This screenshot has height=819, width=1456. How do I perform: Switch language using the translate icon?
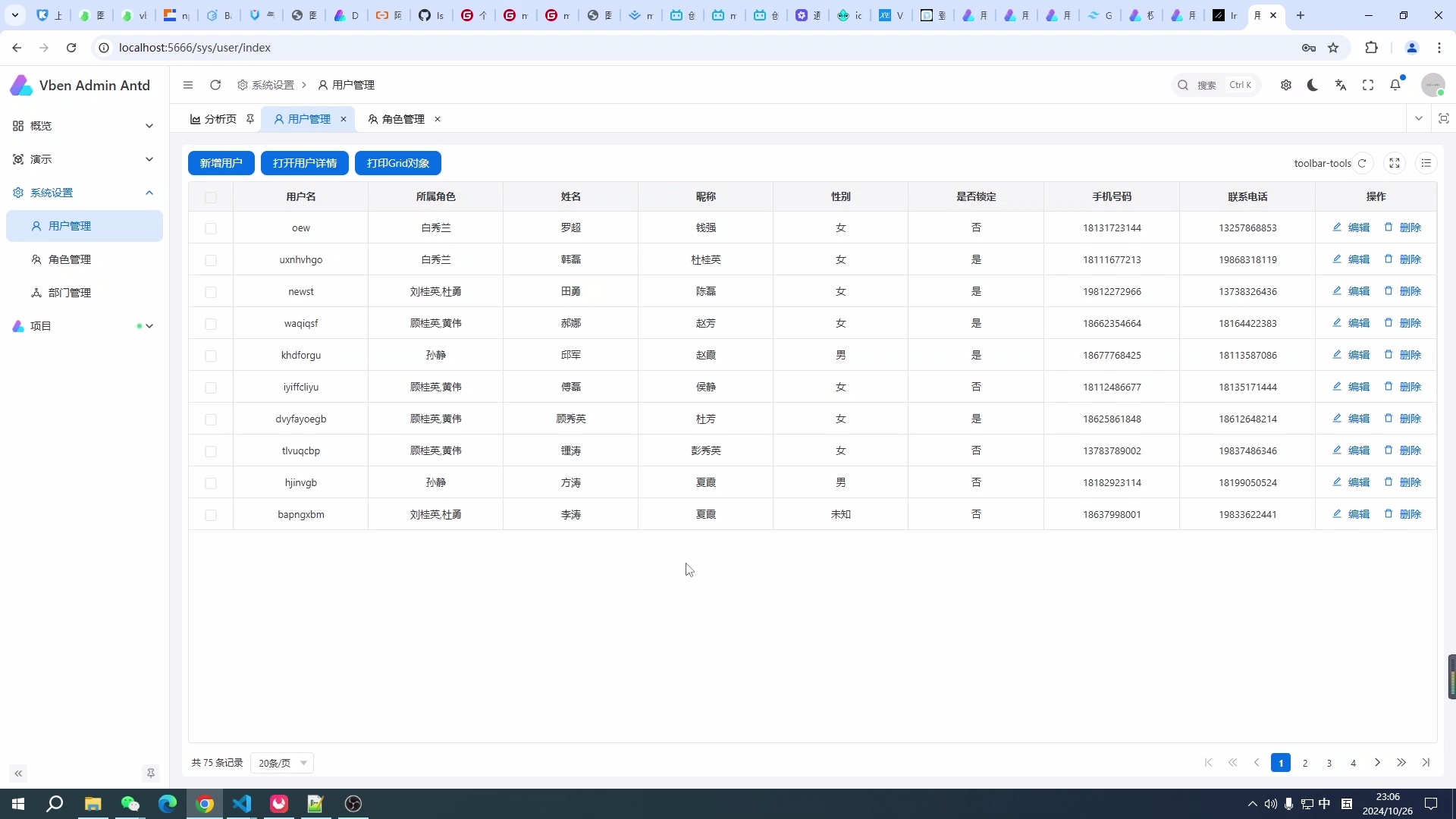point(1341,85)
